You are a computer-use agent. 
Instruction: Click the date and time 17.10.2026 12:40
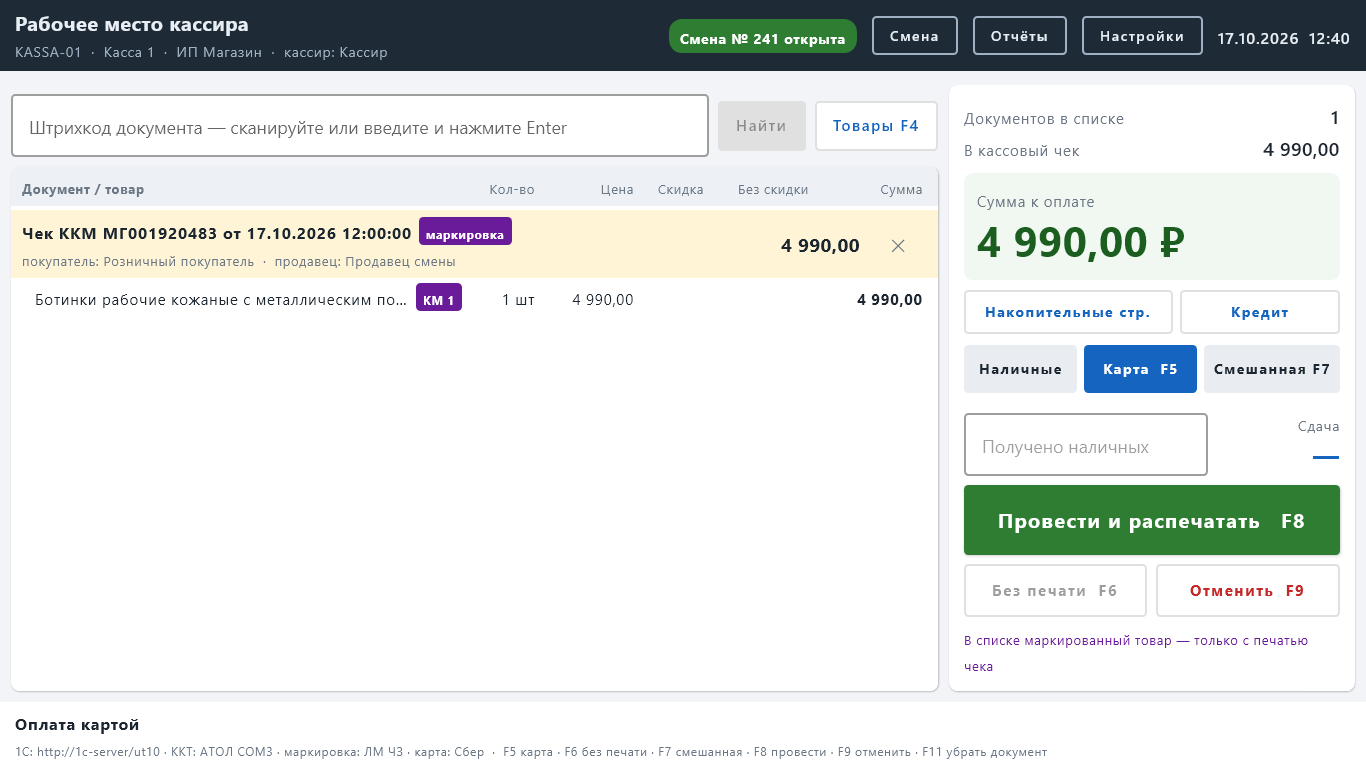click(x=1283, y=39)
